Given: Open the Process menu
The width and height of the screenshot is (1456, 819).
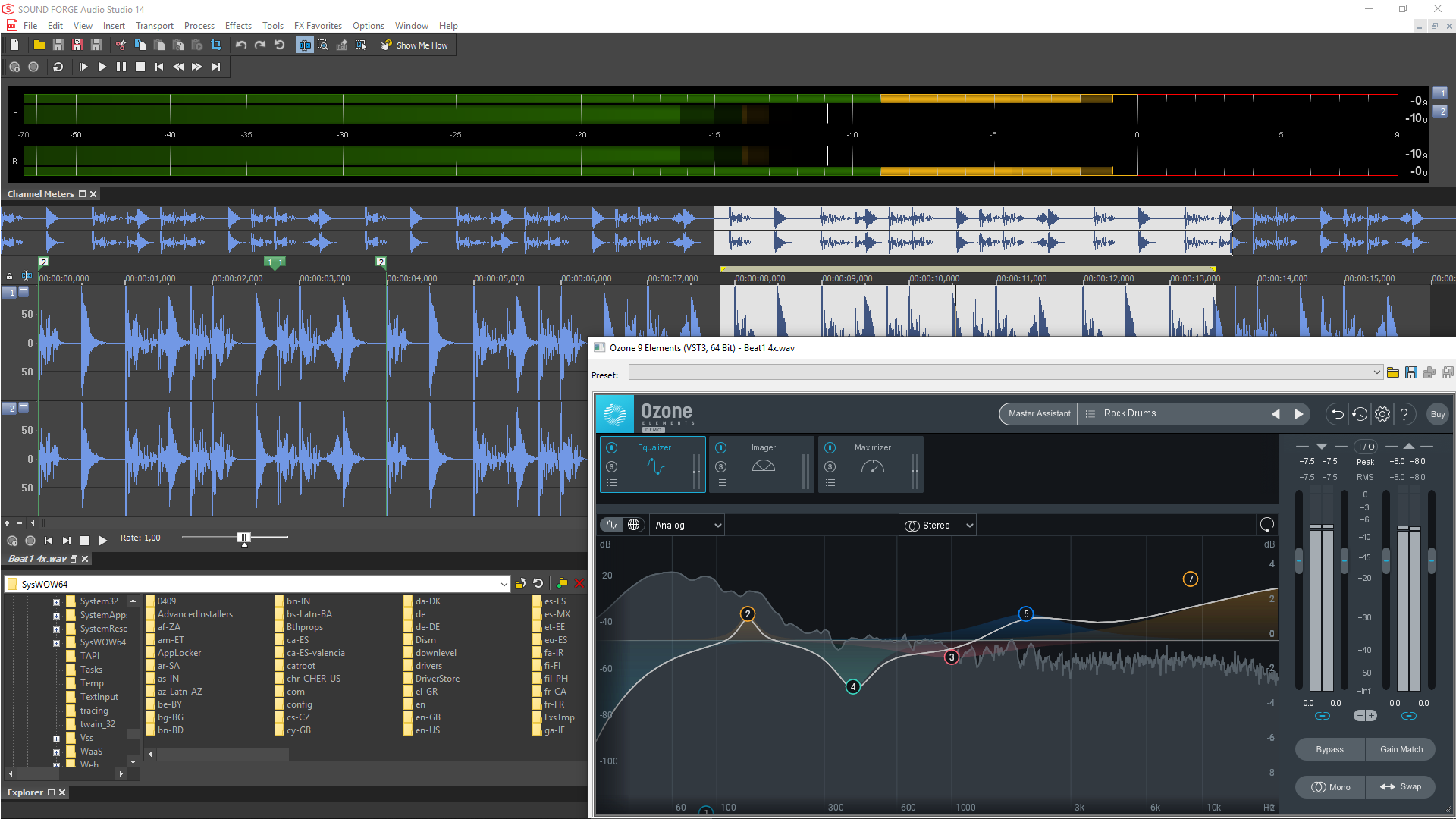Looking at the screenshot, I should tap(199, 25).
